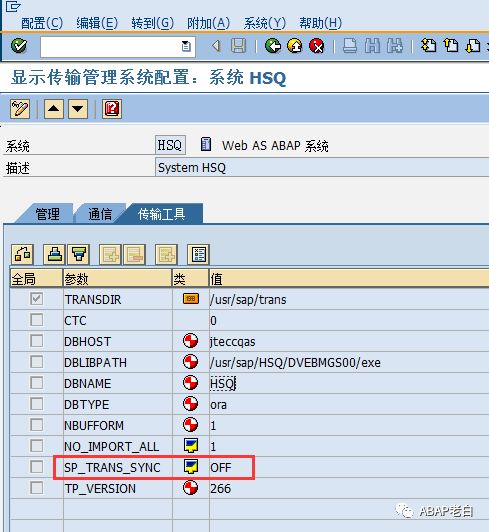
Task: Open the 转到(G) menu
Action: point(152,23)
